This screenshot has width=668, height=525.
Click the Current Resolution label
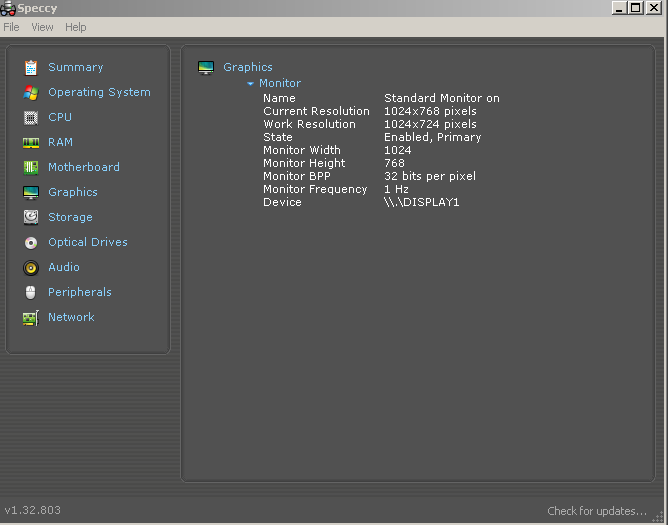pos(317,111)
